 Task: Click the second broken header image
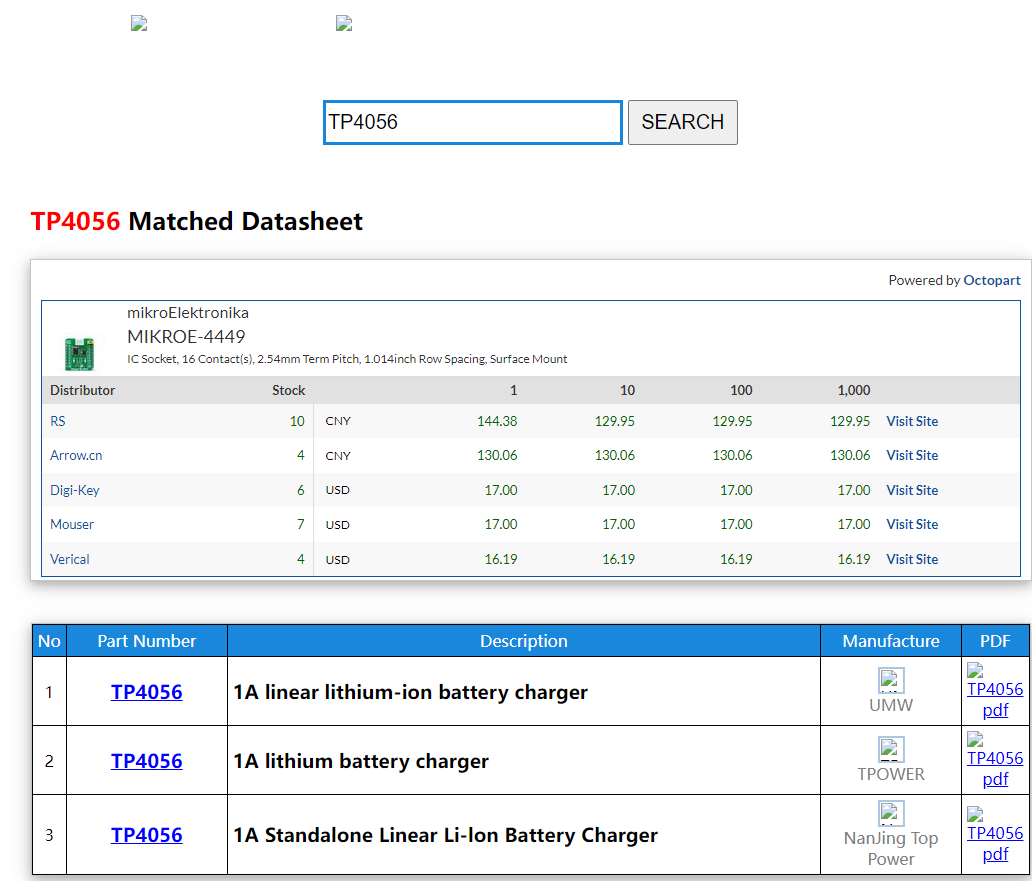pos(344,24)
